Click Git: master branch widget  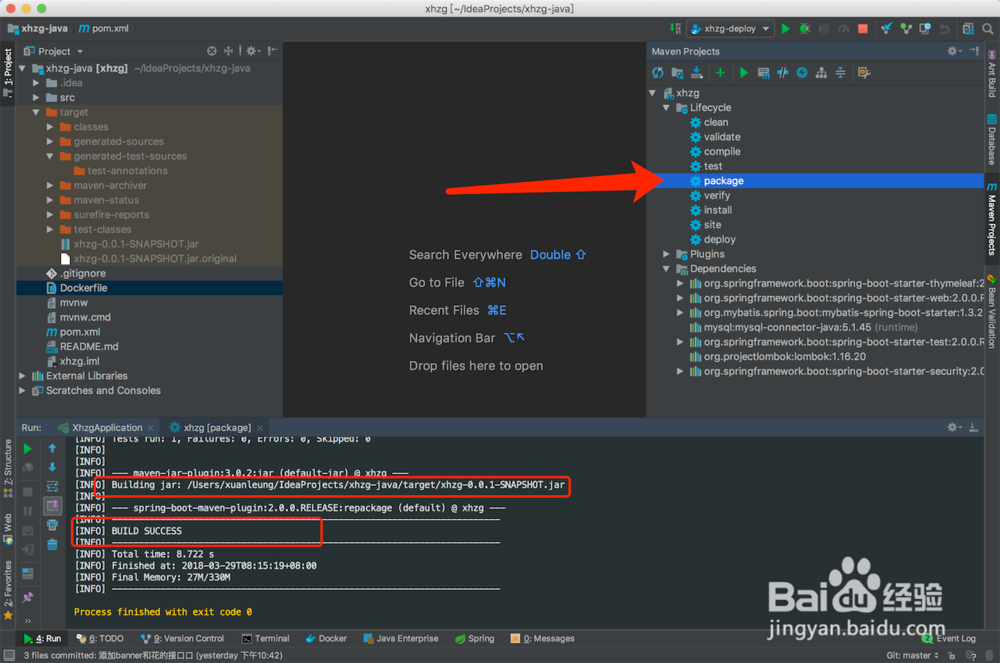pyautogui.click(x=912, y=655)
